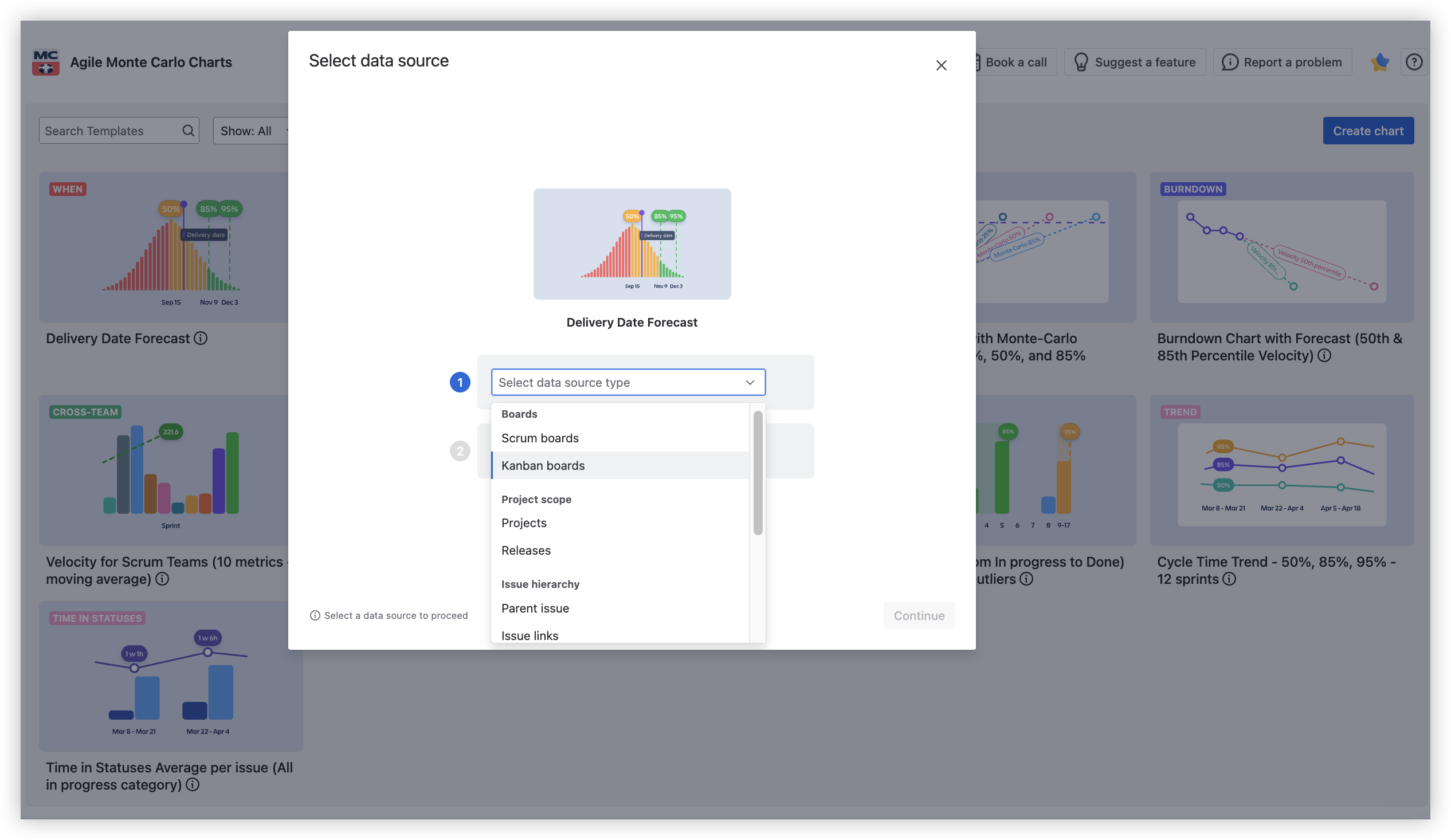Select Projects as data source
The width and height of the screenshot is (1451, 840).
[620, 523]
